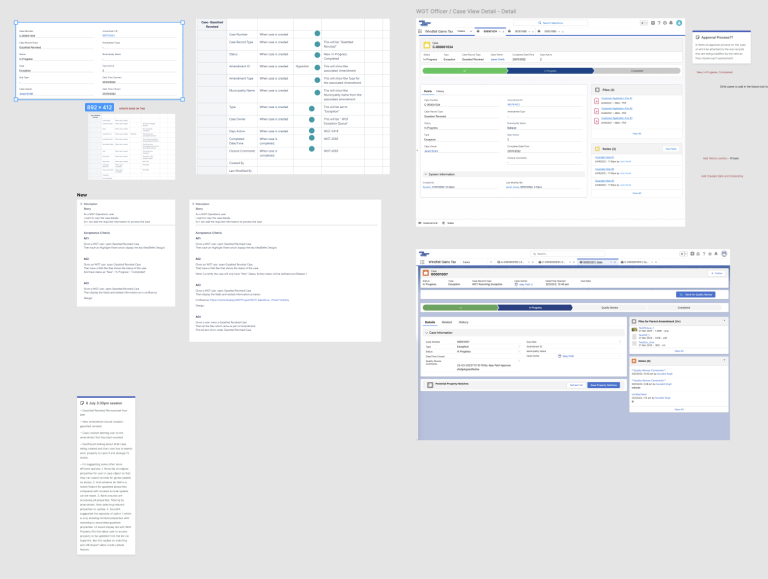
Task: Click the Potential Property Matches icon
Action: (x=430, y=385)
